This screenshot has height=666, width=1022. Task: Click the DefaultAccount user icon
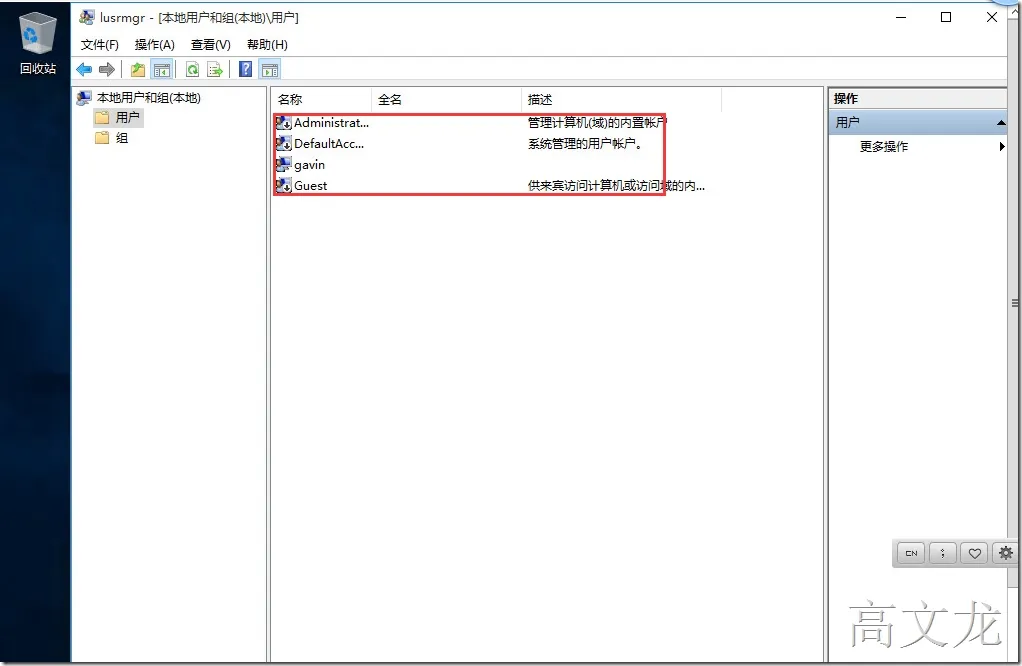(284, 143)
